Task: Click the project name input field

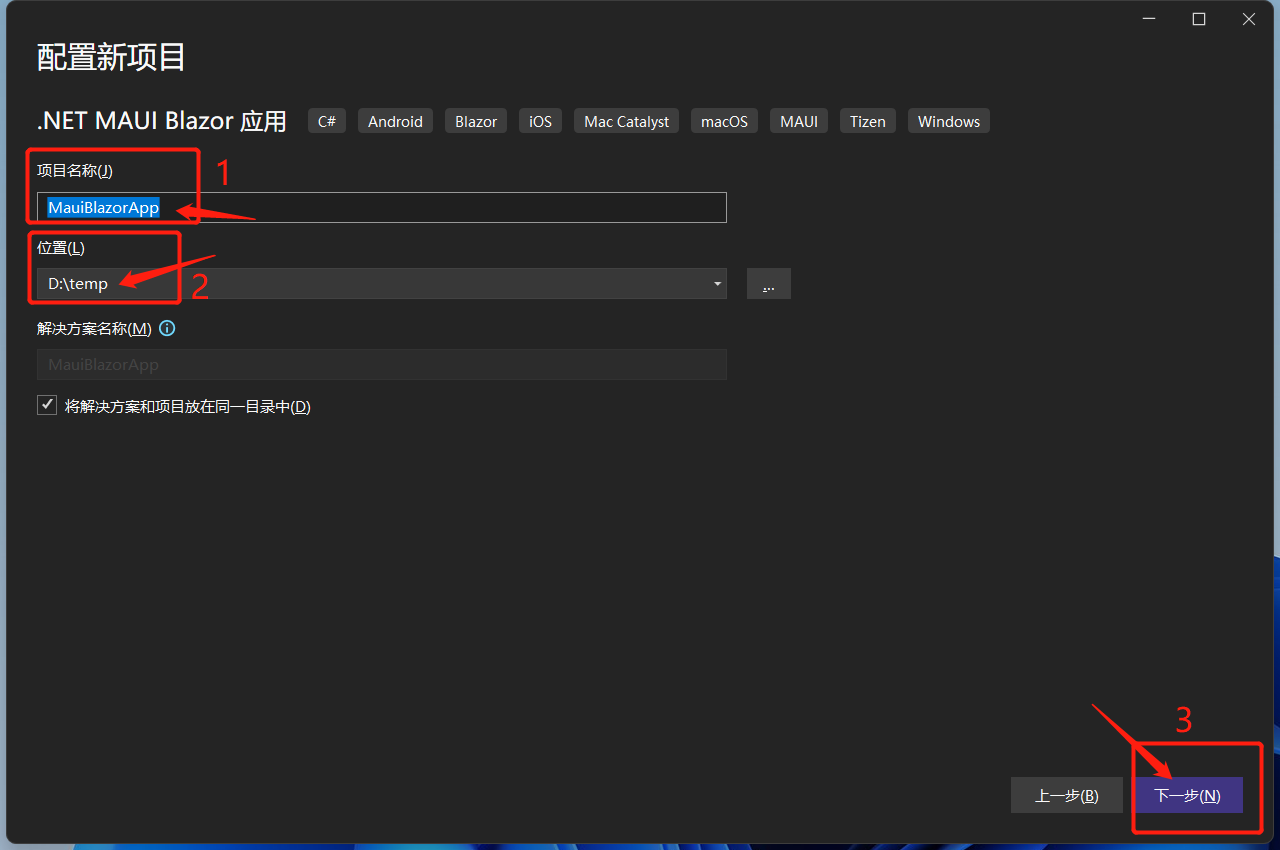Action: click(x=382, y=208)
